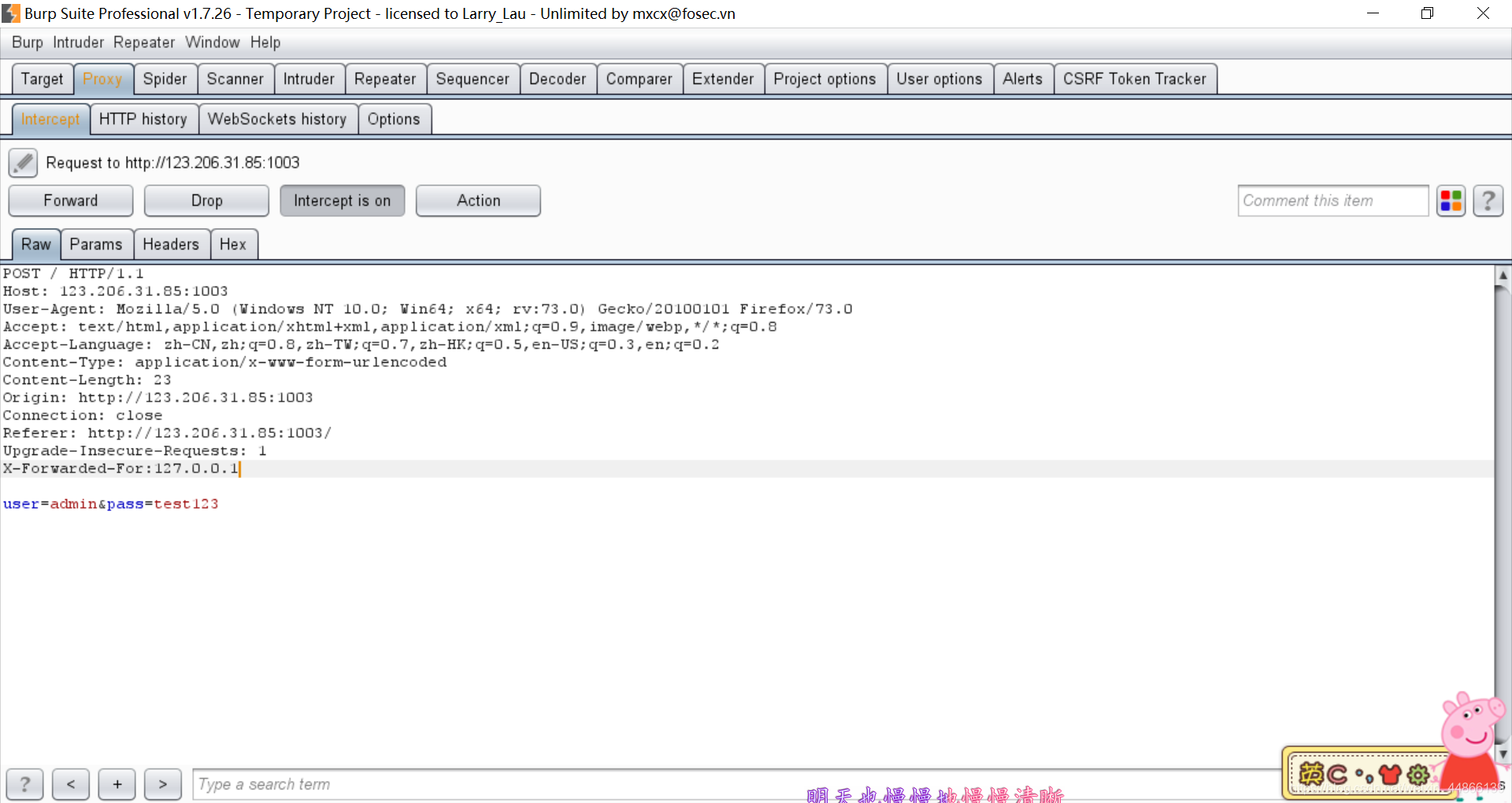Click the help question mark near comment field
The height and width of the screenshot is (803, 1512).
pyautogui.click(x=1488, y=202)
